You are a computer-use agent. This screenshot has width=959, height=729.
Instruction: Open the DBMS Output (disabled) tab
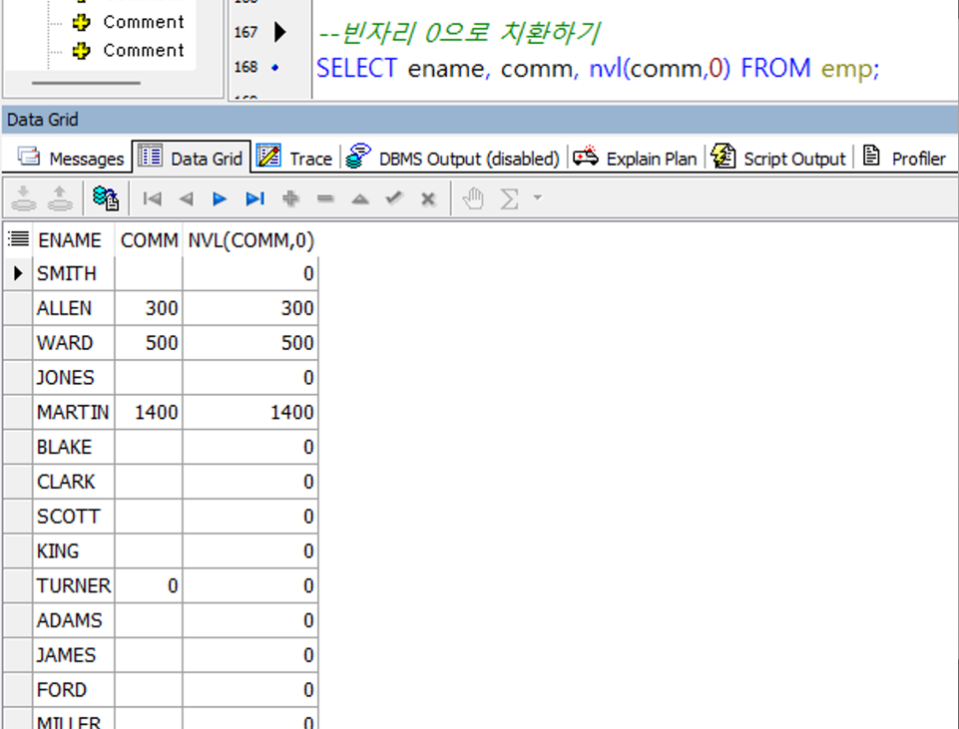click(453, 158)
